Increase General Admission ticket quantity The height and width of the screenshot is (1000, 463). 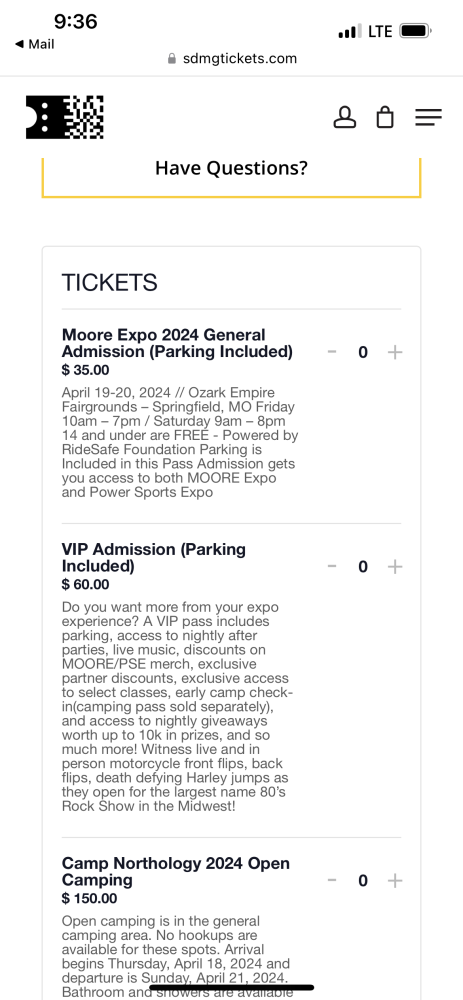pos(395,352)
